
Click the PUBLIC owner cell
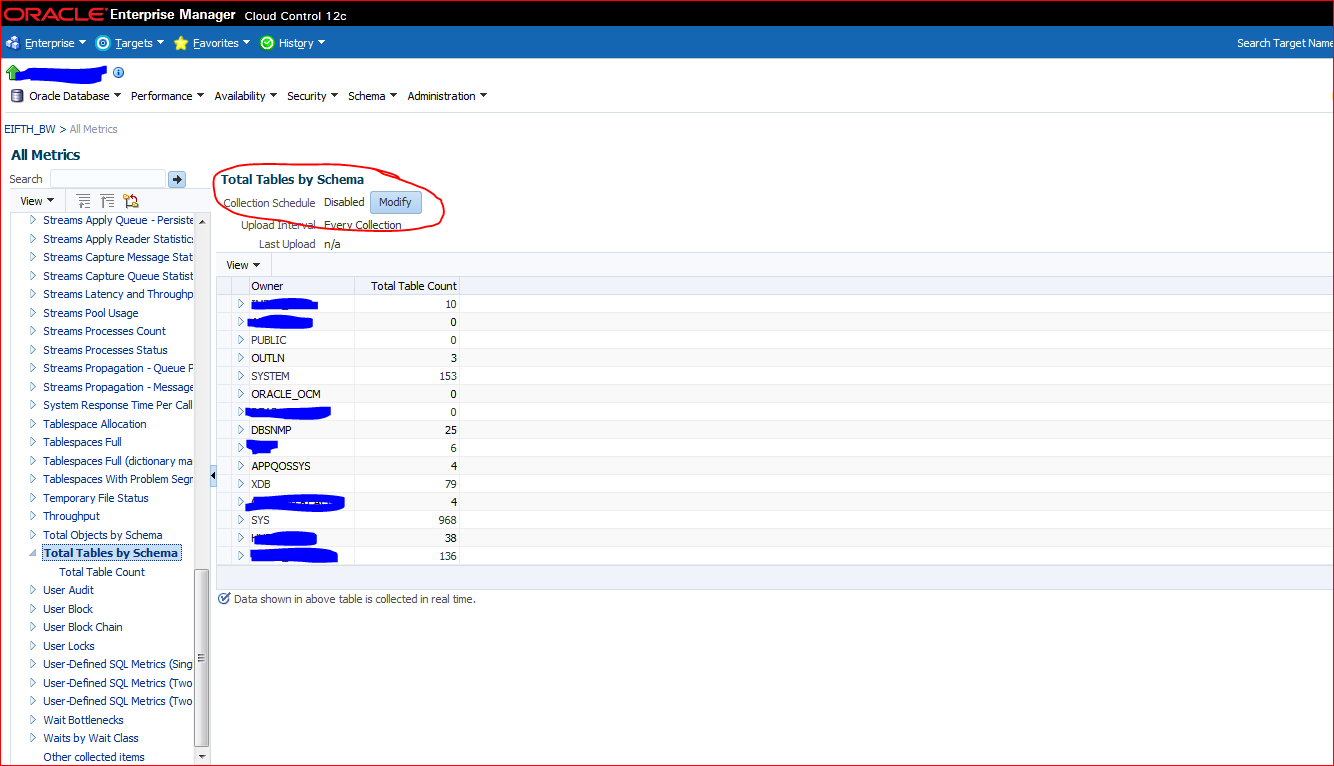[269, 340]
